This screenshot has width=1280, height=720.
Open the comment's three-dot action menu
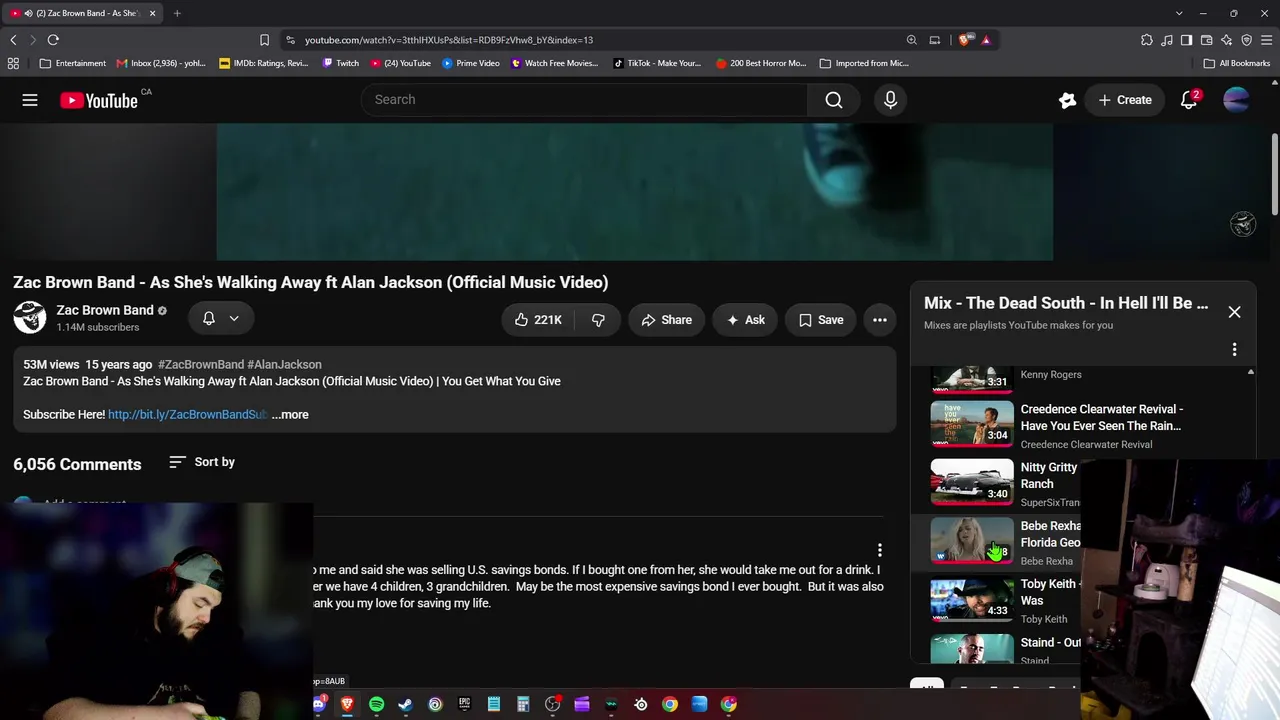click(x=880, y=550)
